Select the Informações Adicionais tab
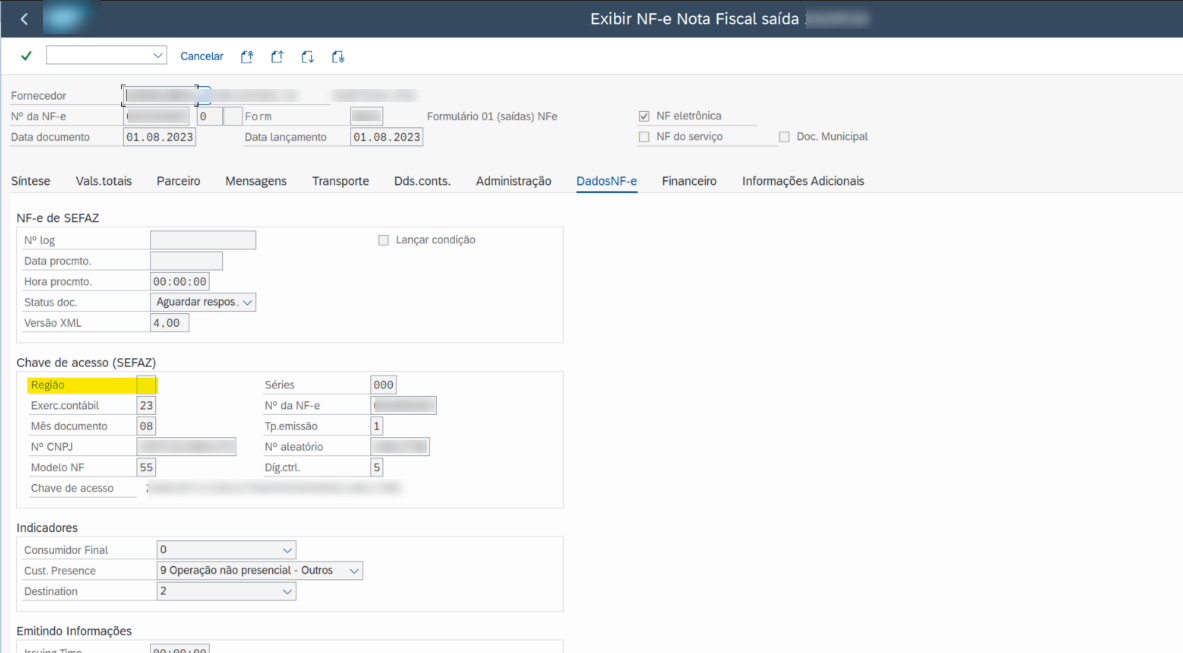 click(x=802, y=181)
